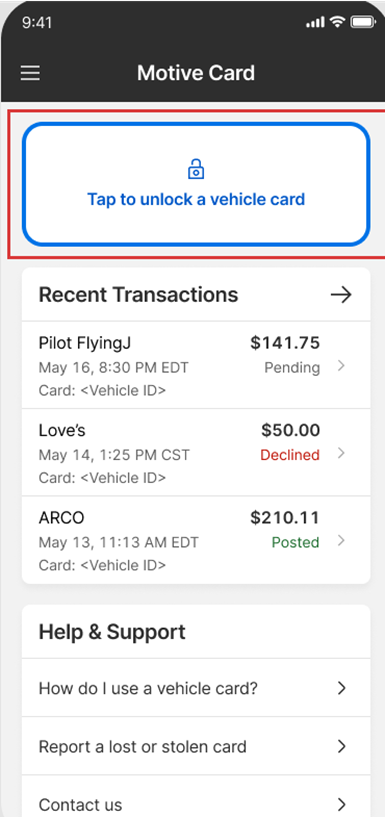Tap the blue padlock icon
The width and height of the screenshot is (385, 817).
tap(196, 169)
